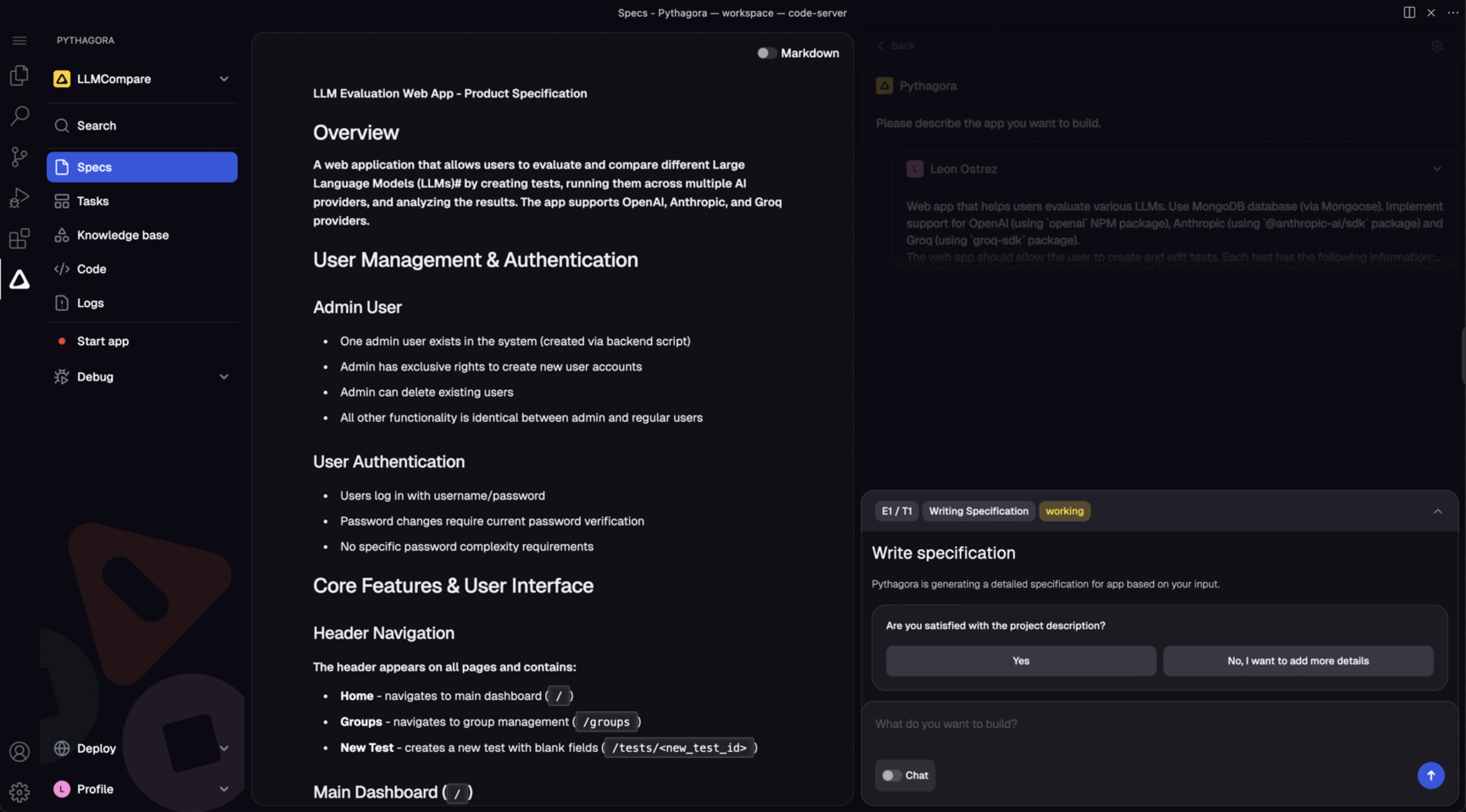This screenshot has height=812, width=1466.
Task: Click the Yes button
Action: coord(1021,661)
